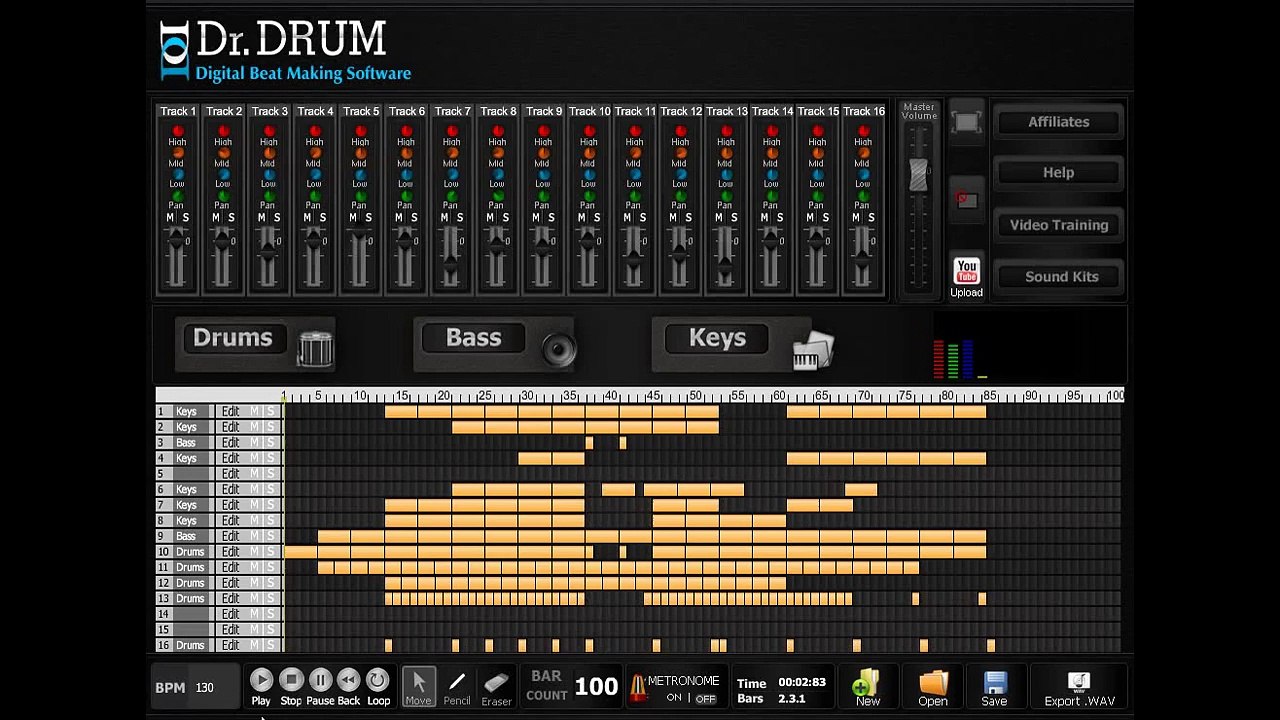Select the Move arrow tool
The width and height of the screenshot is (1280, 720).
[418, 685]
